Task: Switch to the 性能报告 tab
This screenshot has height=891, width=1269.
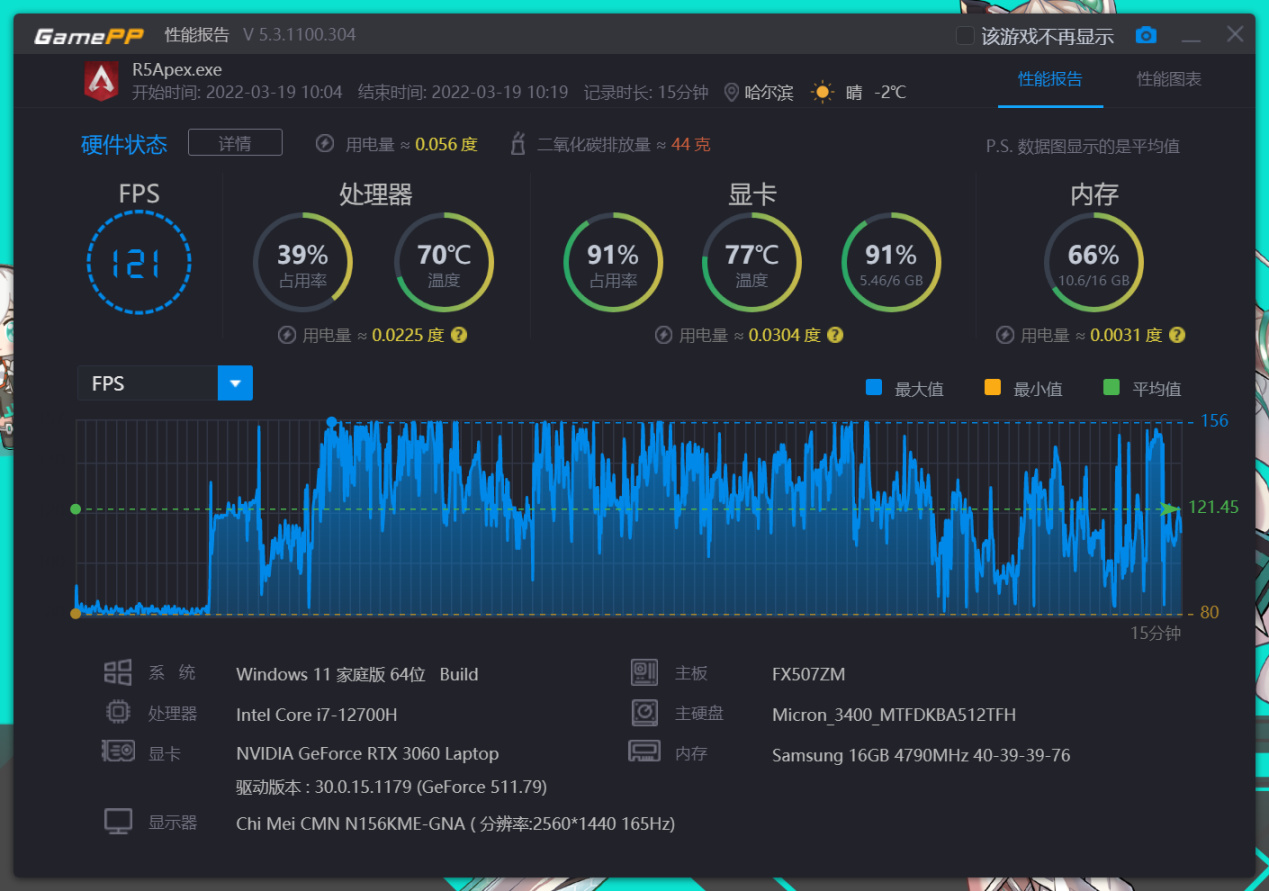Action: 1050,79
